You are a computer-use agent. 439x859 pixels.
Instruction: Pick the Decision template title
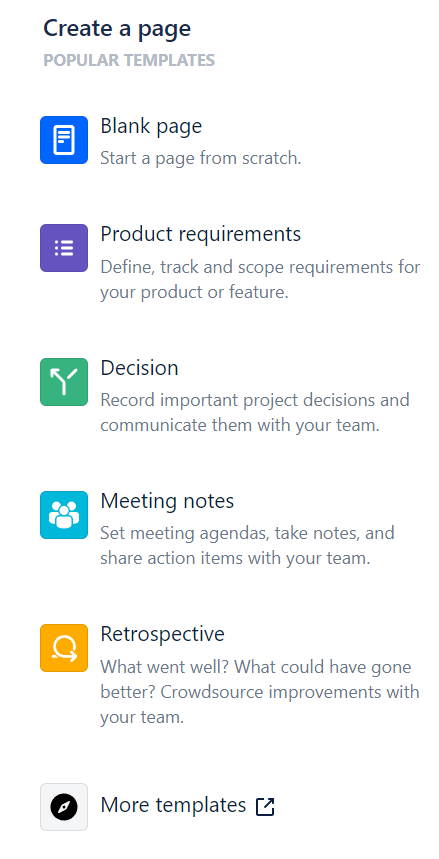[x=139, y=368]
